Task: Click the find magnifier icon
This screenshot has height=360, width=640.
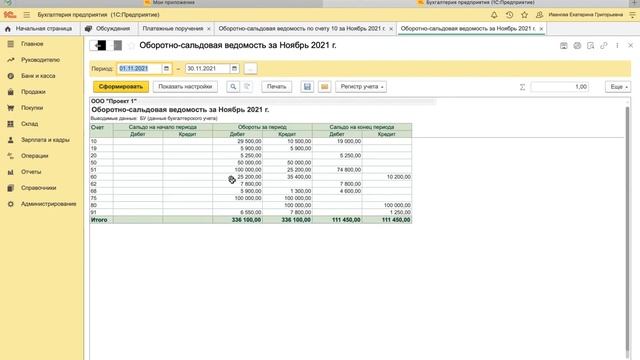Action: (x=233, y=87)
